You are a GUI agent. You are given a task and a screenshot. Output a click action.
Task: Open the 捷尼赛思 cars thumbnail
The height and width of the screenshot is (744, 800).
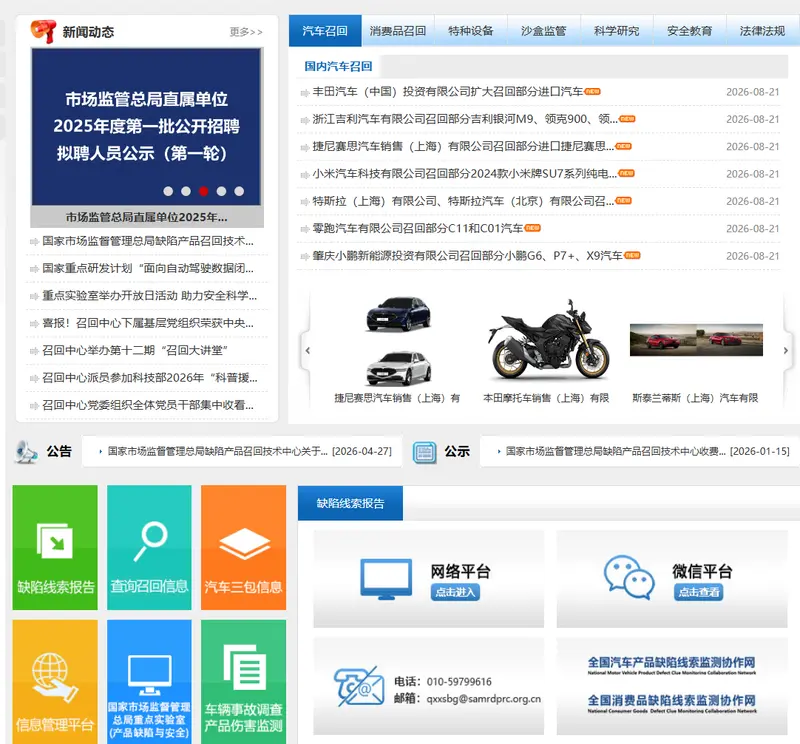[398, 341]
